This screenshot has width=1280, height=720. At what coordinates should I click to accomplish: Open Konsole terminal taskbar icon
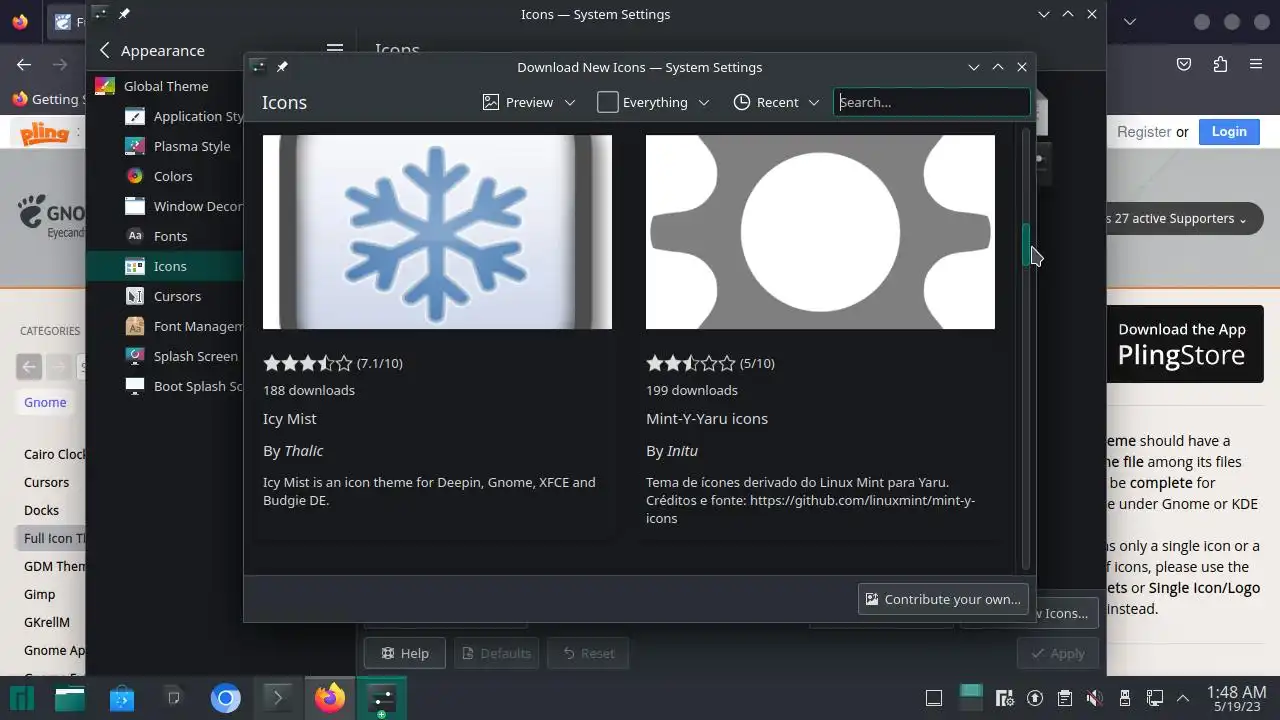(x=277, y=697)
